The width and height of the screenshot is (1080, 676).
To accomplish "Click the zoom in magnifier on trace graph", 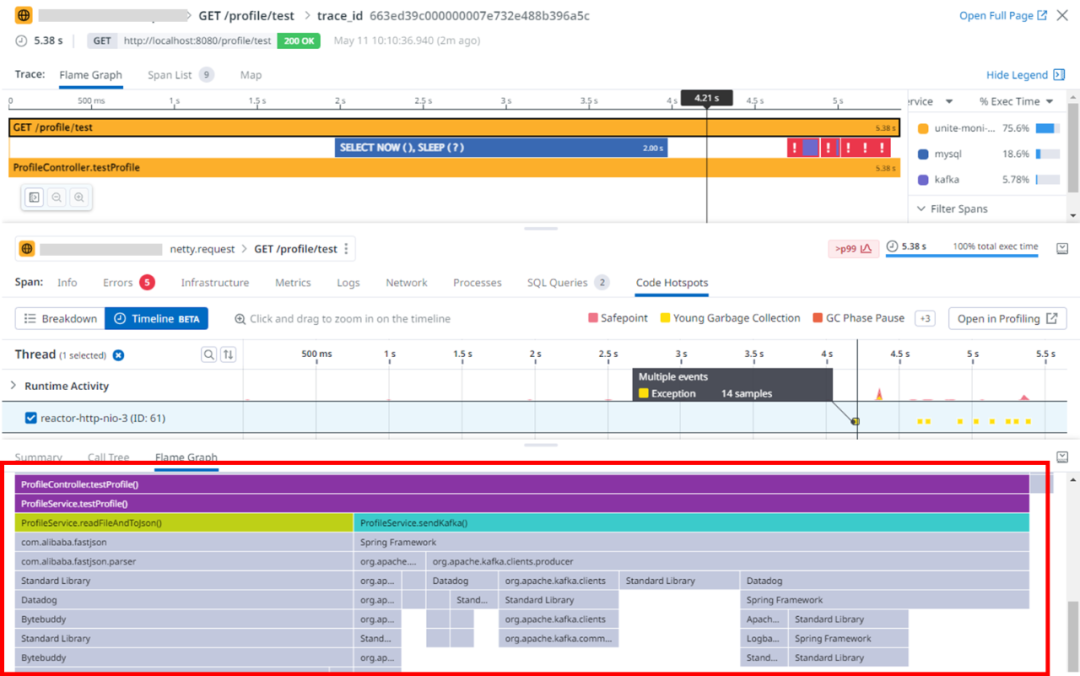I will [x=78, y=197].
